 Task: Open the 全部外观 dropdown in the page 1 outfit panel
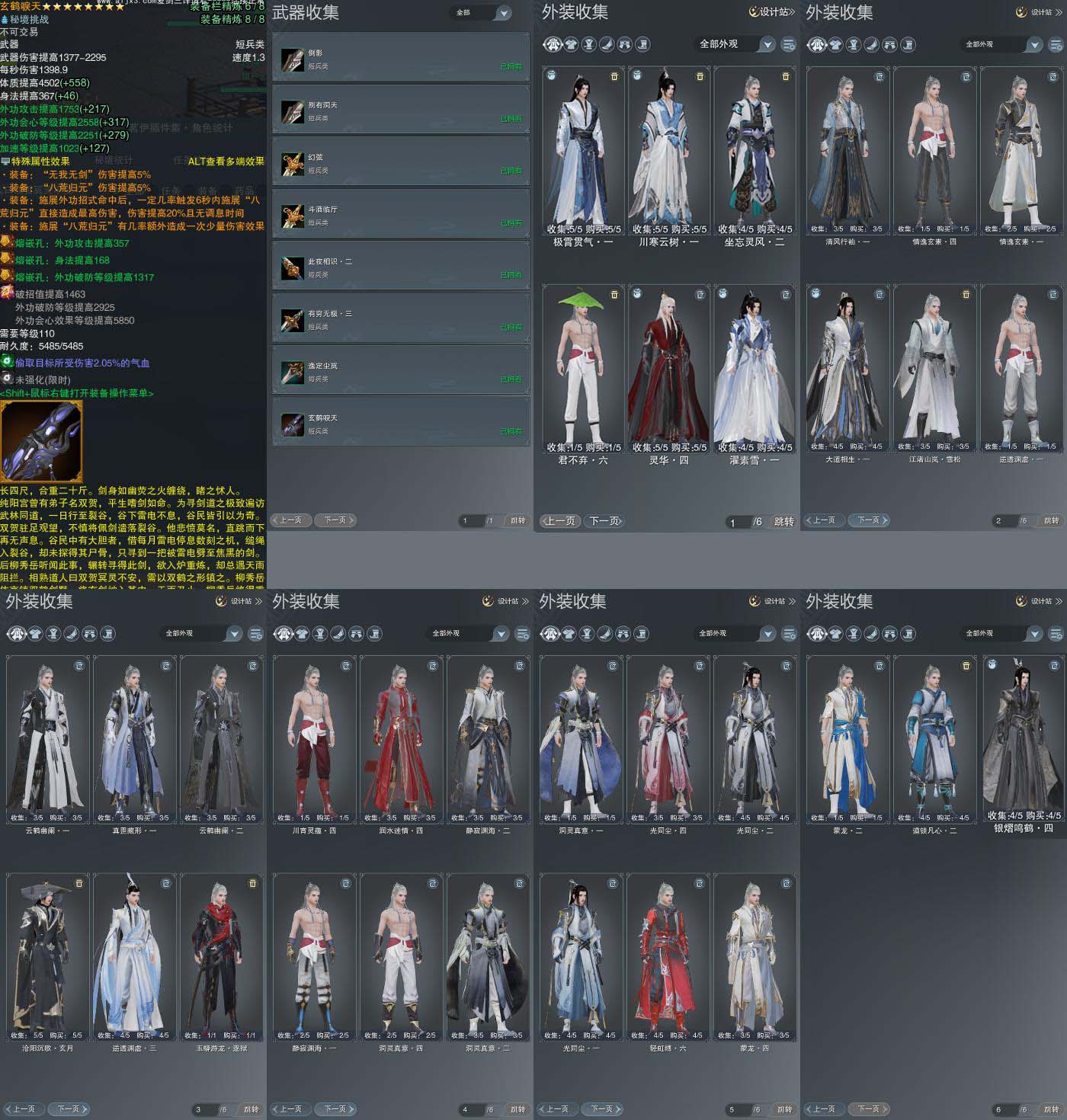click(735, 44)
